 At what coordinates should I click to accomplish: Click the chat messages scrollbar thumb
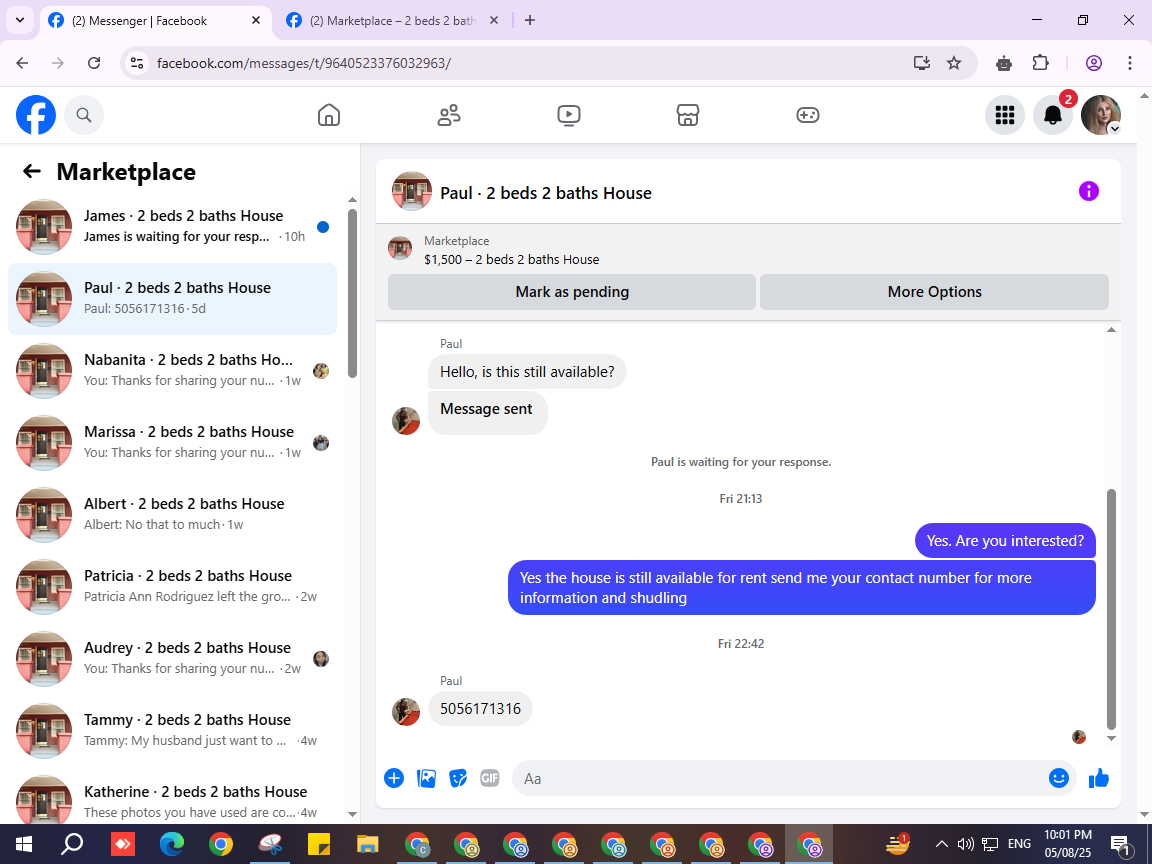(x=1111, y=610)
